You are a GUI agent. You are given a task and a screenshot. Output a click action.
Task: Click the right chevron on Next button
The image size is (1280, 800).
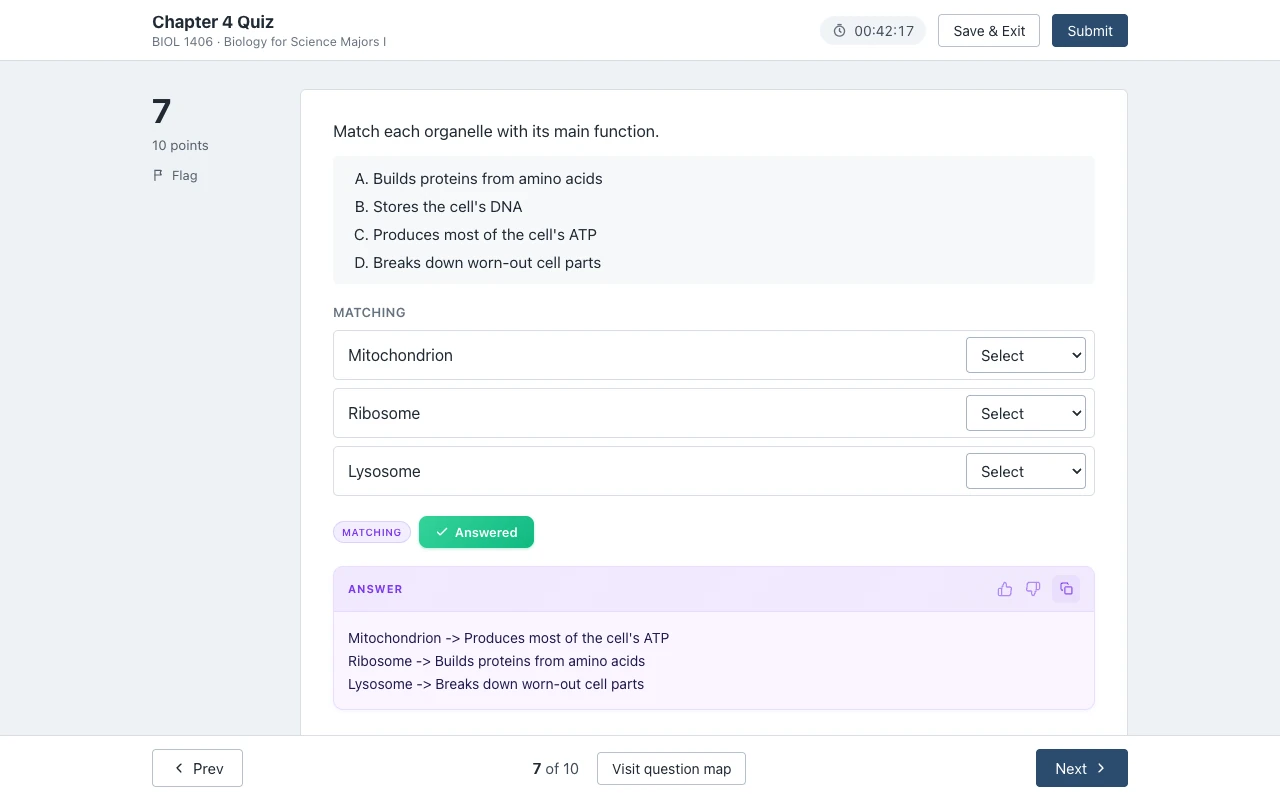pos(1101,768)
